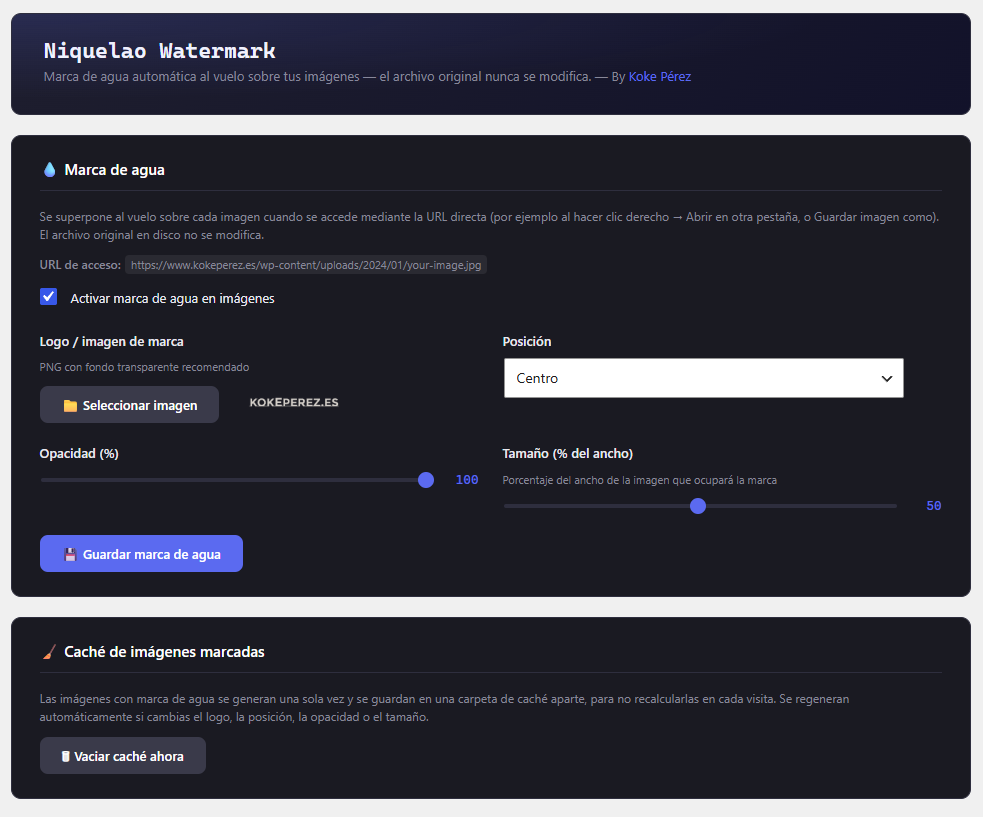Click the Niquelao Watermark title
The width and height of the screenshot is (983, 817).
160,50
